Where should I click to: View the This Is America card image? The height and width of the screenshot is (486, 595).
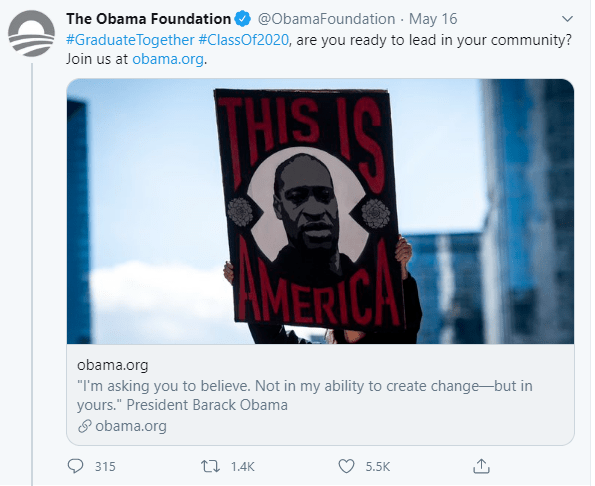[x=320, y=211]
